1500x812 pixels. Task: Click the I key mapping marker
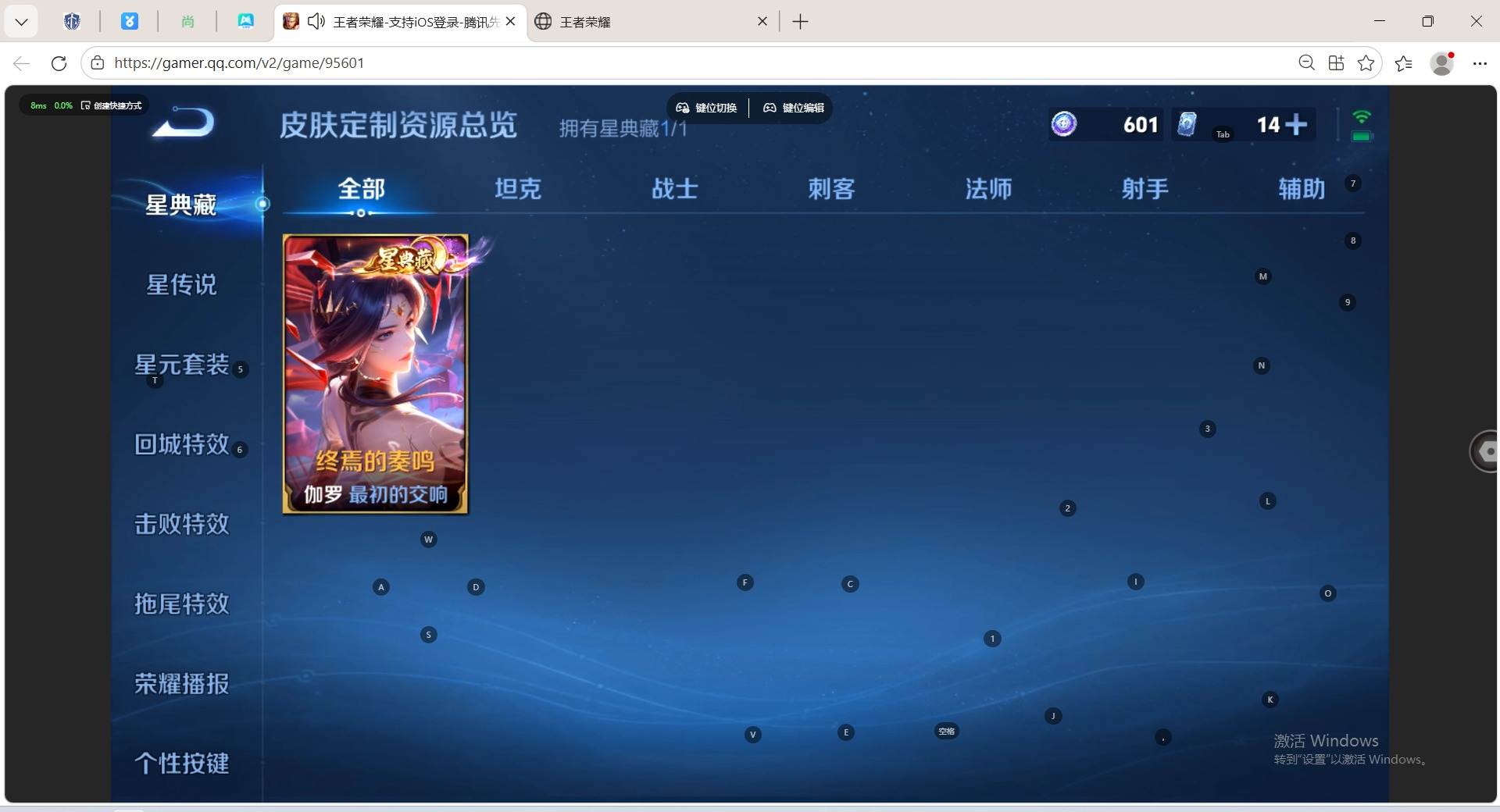point(1136,582)
